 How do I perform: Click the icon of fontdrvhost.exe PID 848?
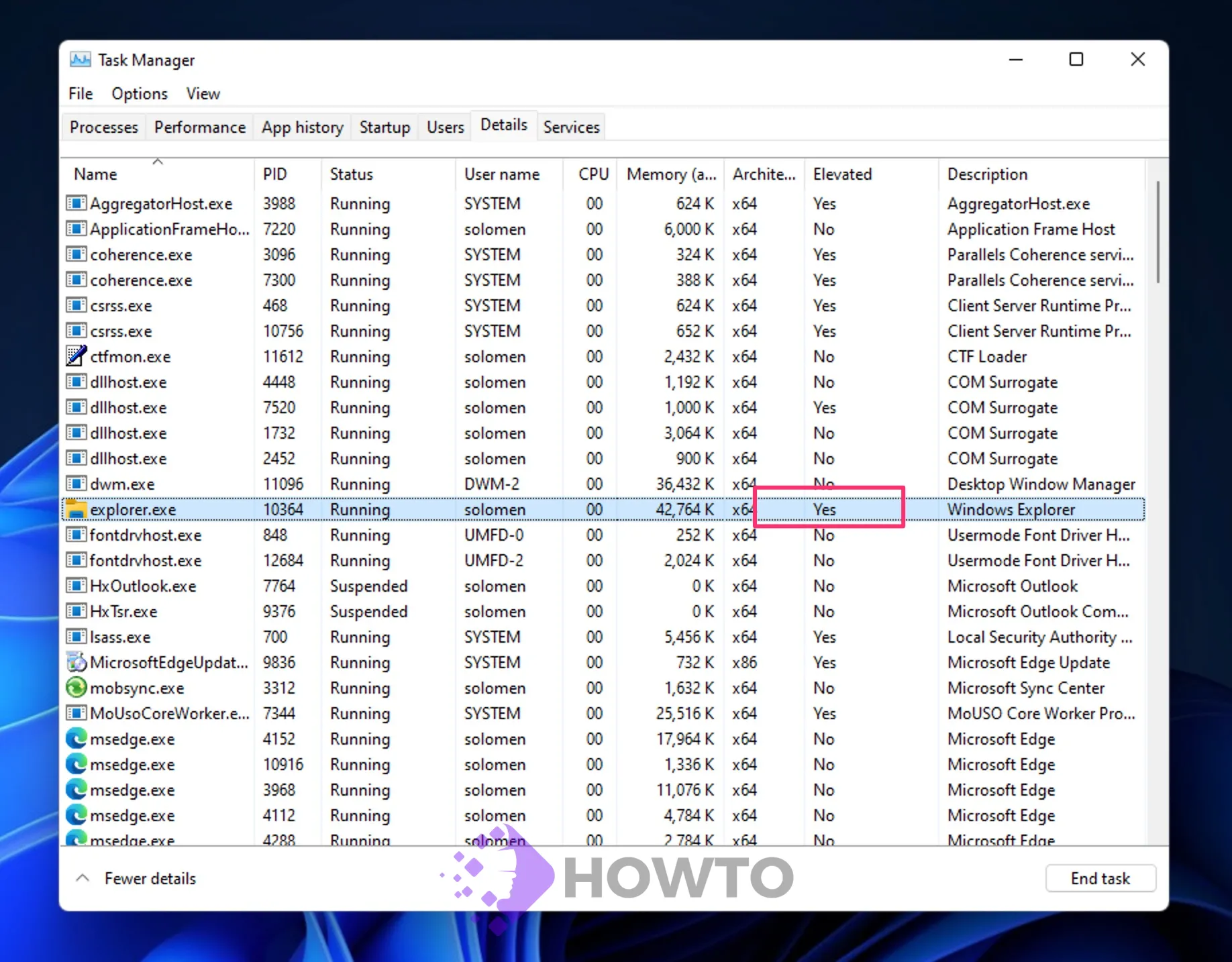pyautogui.click(x=76, y=534)
